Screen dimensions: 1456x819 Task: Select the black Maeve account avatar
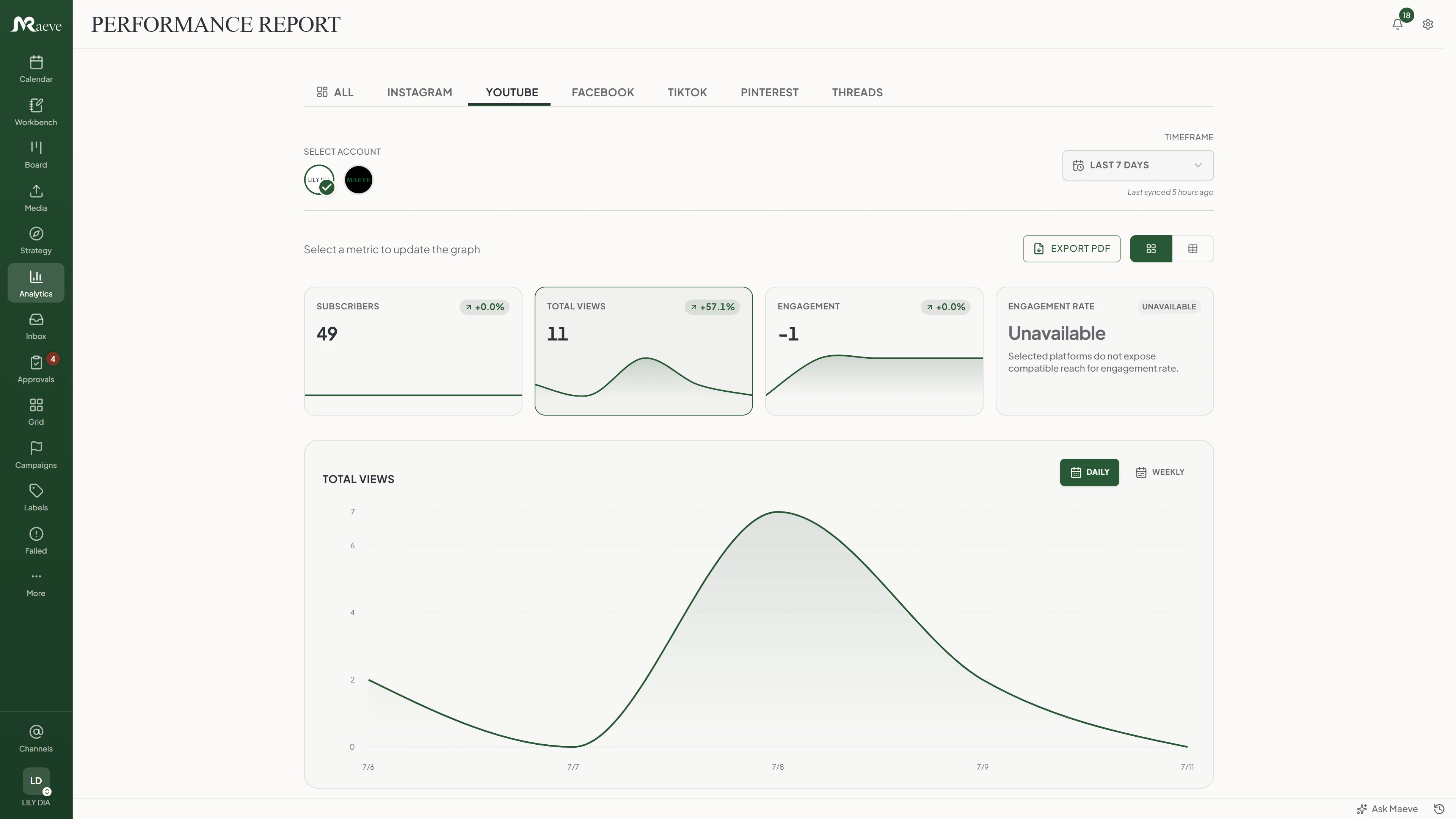(x=358, y=180)
